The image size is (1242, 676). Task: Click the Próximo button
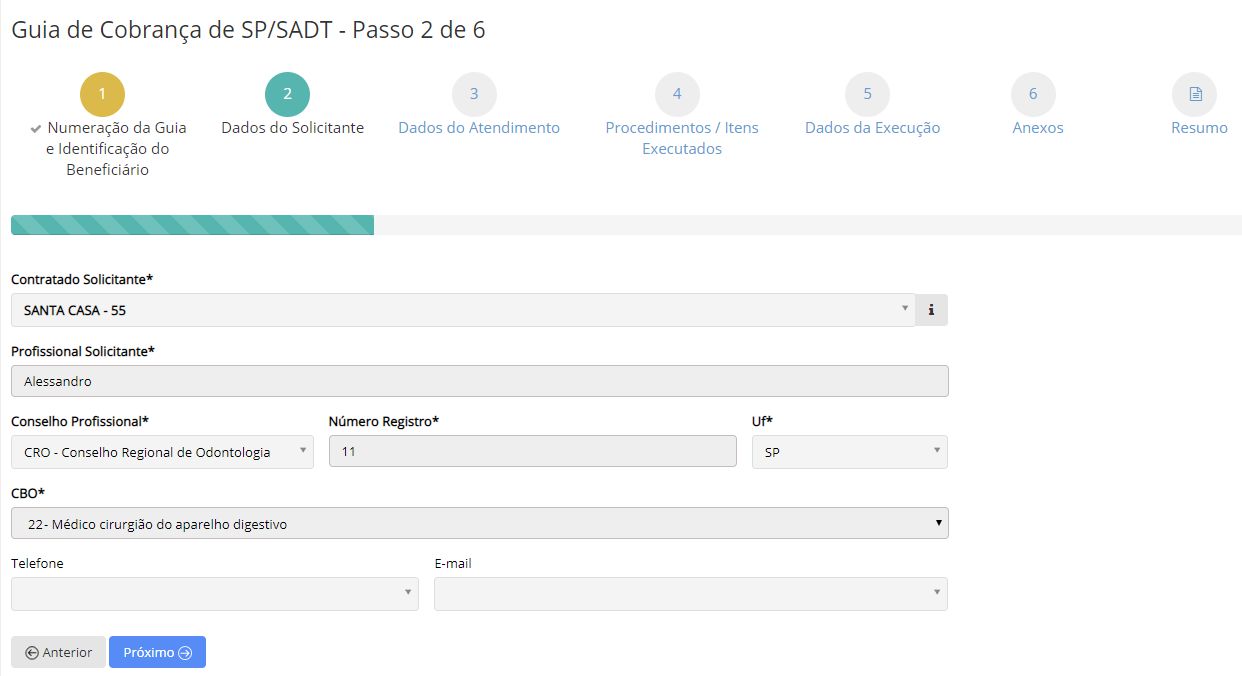click(157, 652)
